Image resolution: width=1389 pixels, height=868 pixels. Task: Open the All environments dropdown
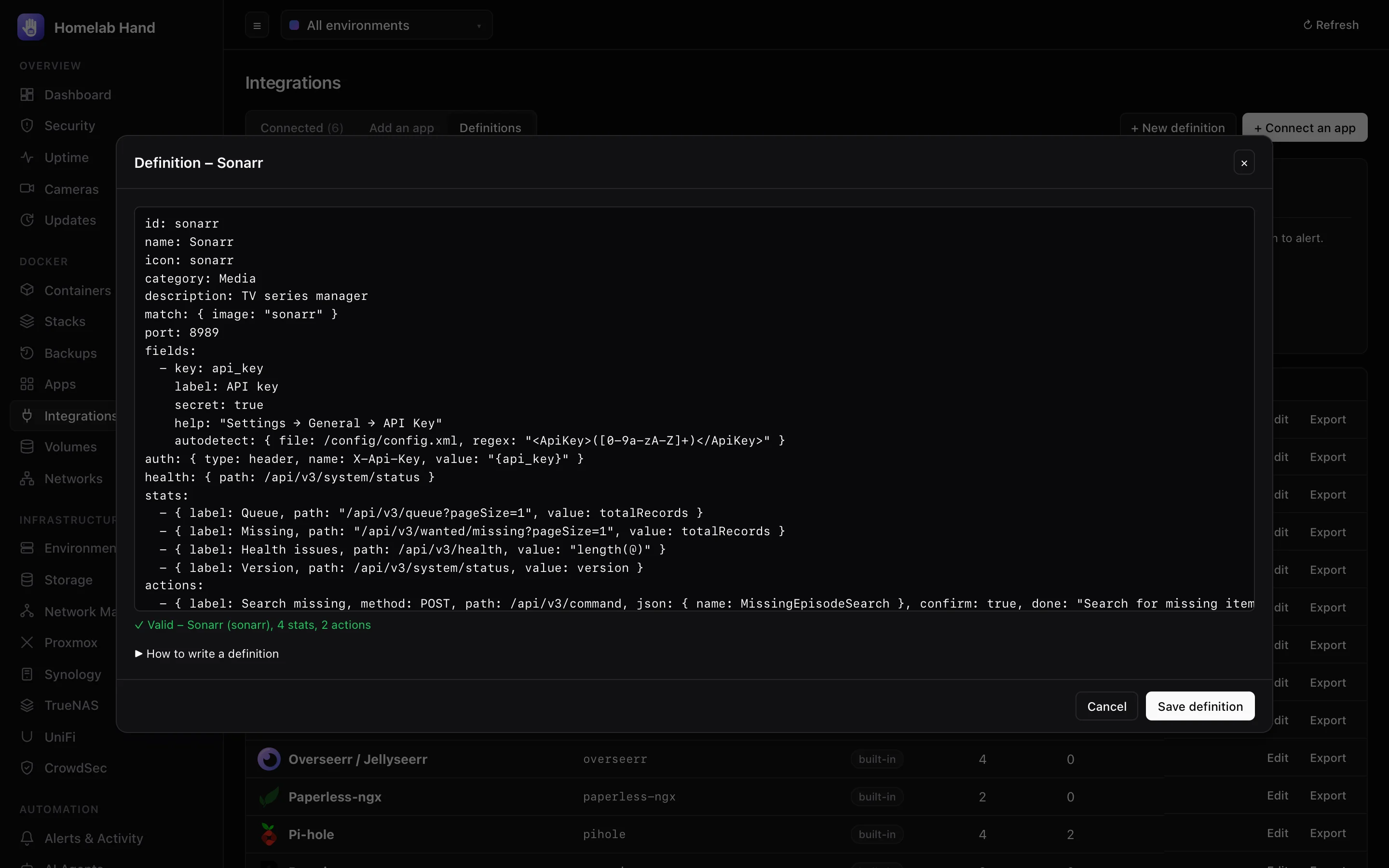click(386, 25)
